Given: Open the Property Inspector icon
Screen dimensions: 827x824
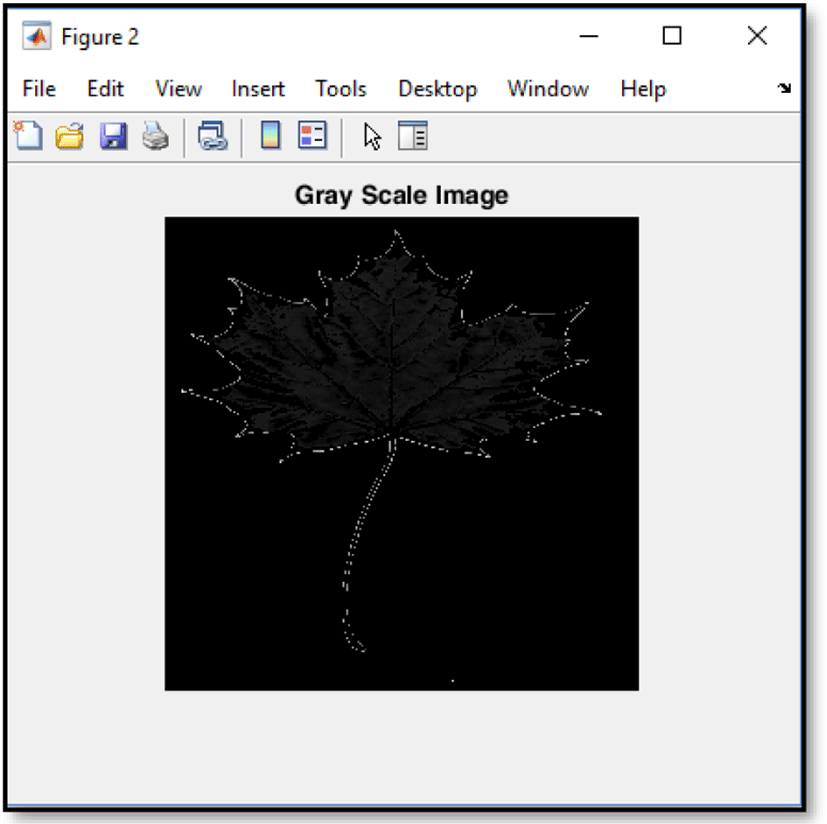Looking at the screenshot, I should [x=413, y=136].
